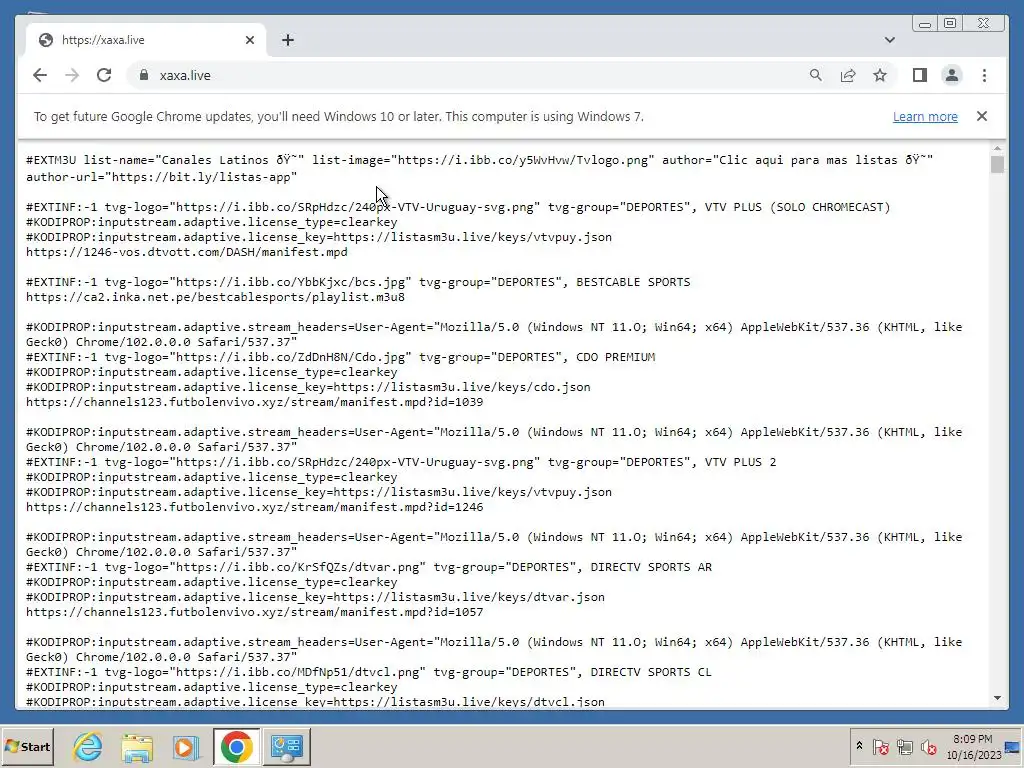This screenshot has width=1024, height=768.
Task: Click the scrollbar down arrow
Action: 997,698
